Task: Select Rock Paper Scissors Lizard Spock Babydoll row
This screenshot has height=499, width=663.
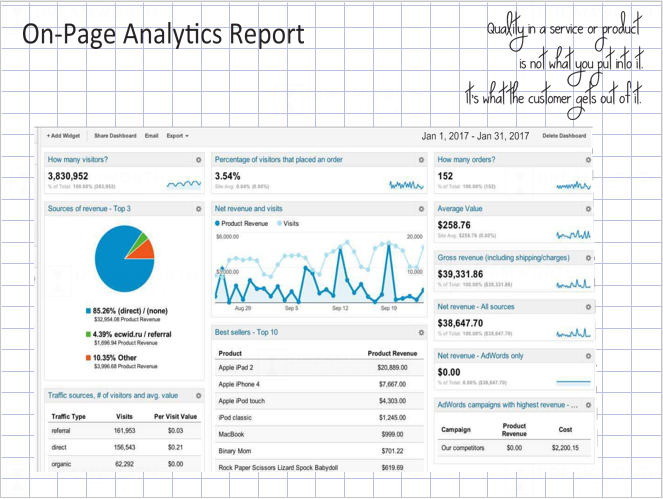Action: (x=319, y=467)
